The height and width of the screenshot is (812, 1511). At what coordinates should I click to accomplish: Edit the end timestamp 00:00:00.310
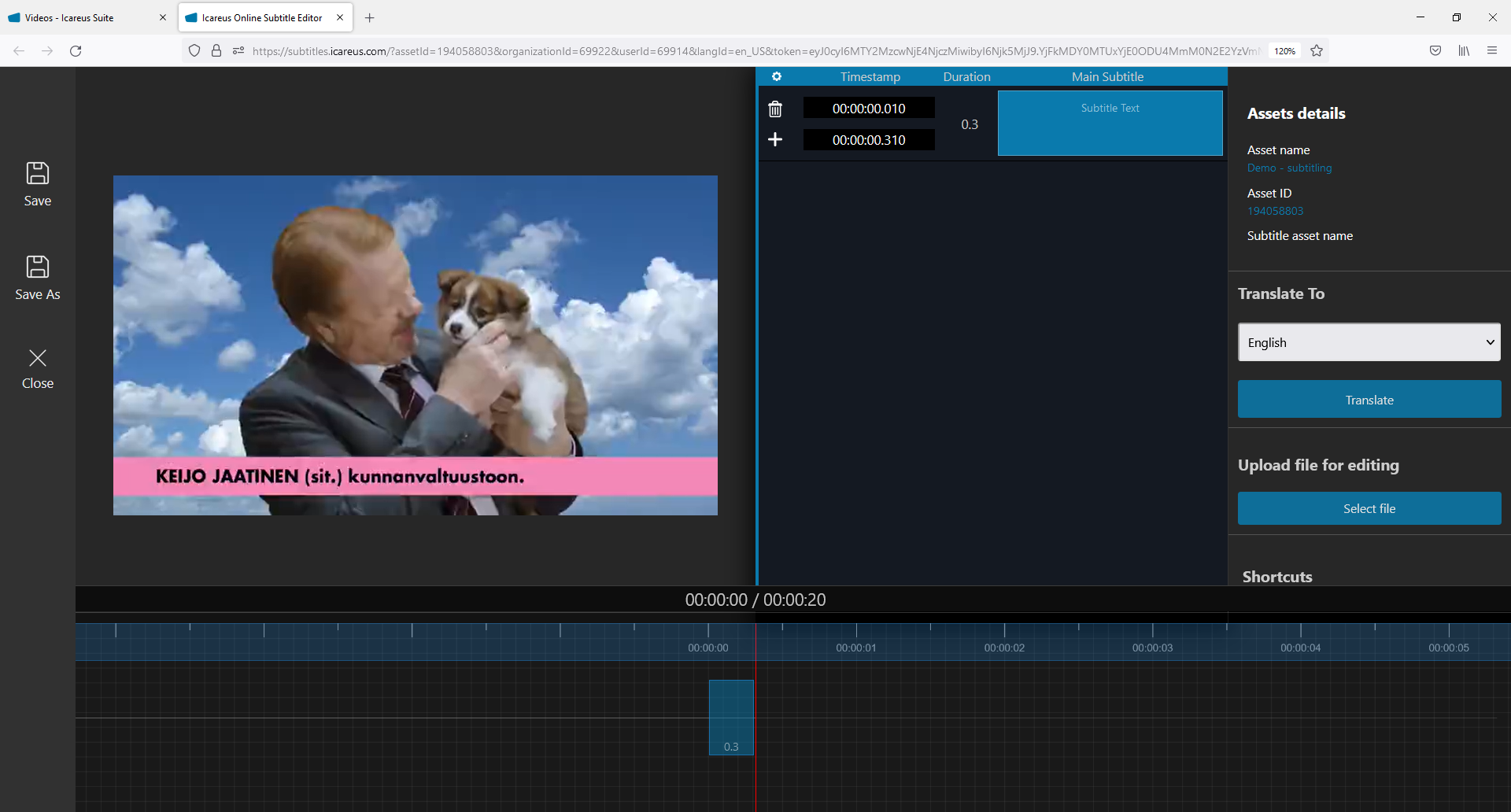(869, 140)
